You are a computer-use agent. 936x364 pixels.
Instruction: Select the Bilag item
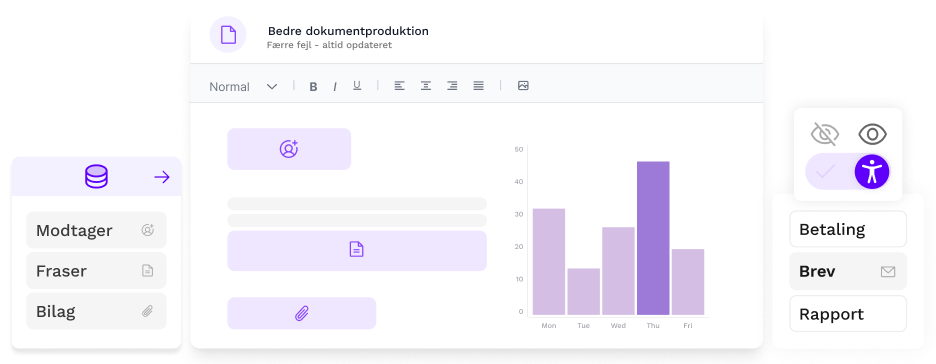click(96, 311)
